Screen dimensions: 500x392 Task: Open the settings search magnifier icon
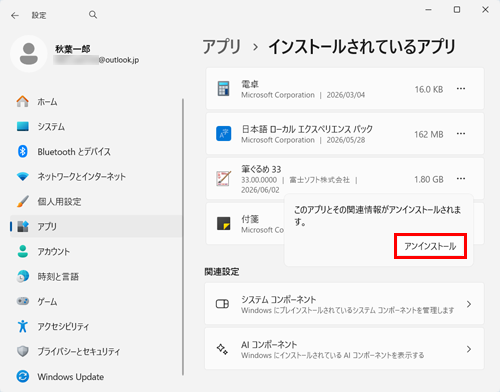(93, 15)
